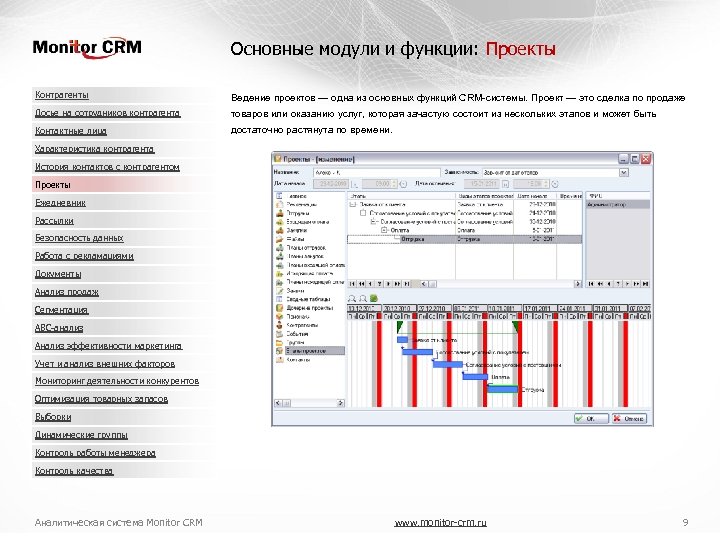Go to next record in stages navigator
The width and height of the screenshot is (720, 540).
pyautogui.click(x=388, y=284)
